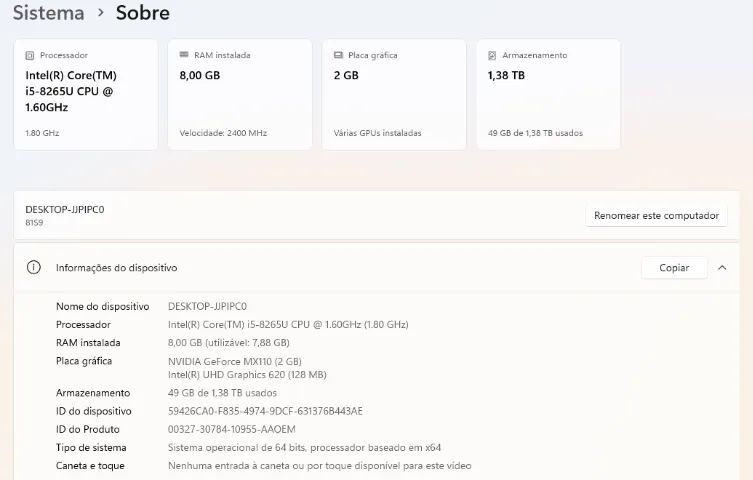Click NVIDIA GeForce MX110 (2 GB) entry
753x480 pixels.
pyautogui.click(x=235, y=361)
